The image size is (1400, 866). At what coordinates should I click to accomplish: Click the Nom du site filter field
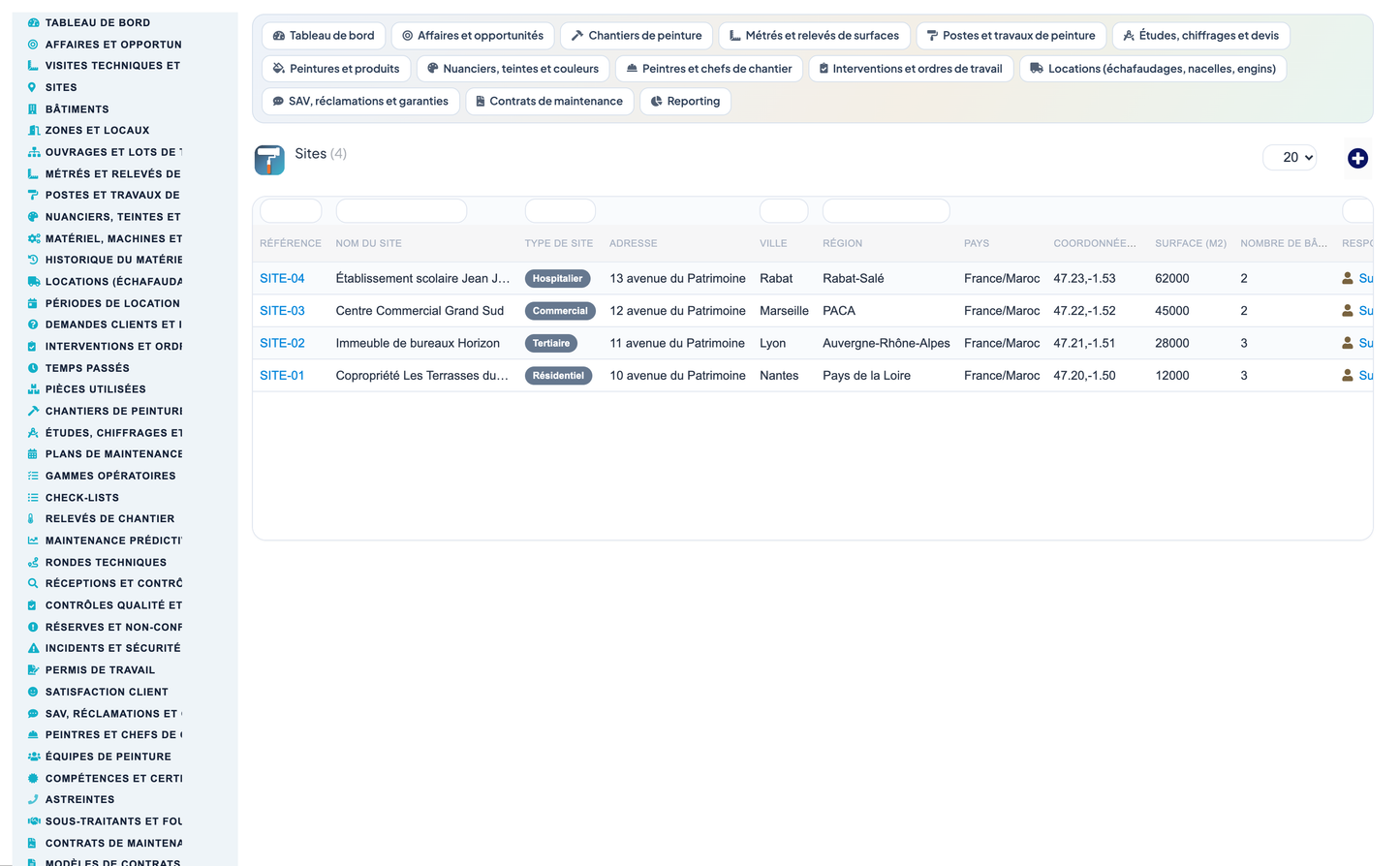click(x=401, y=210)
